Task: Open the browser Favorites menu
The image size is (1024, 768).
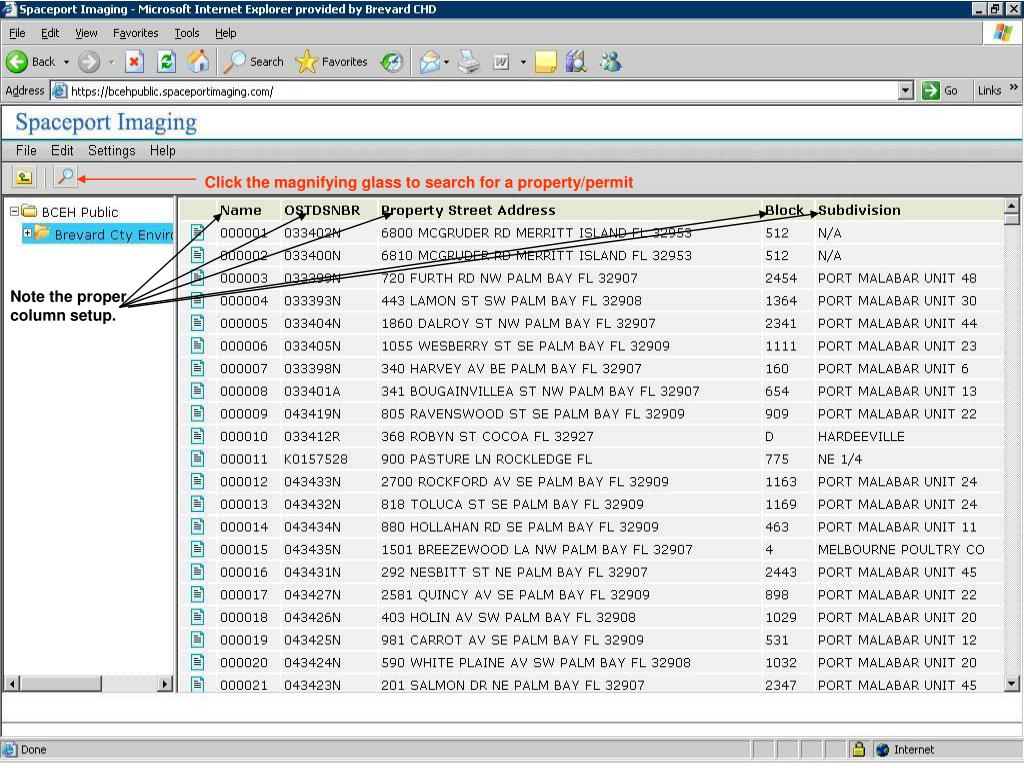Action: pyautogui.click(x=135, y=33)
